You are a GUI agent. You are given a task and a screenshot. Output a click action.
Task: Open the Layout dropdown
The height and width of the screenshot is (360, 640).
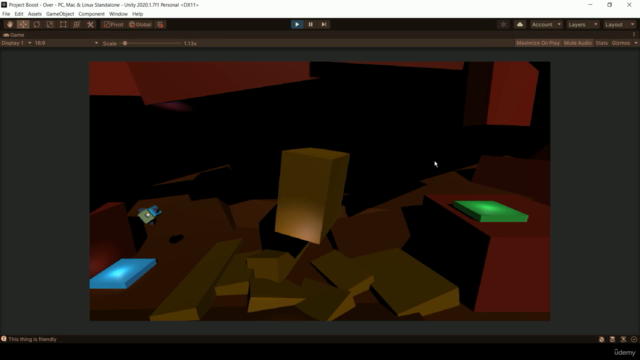(x=620, y=24)
